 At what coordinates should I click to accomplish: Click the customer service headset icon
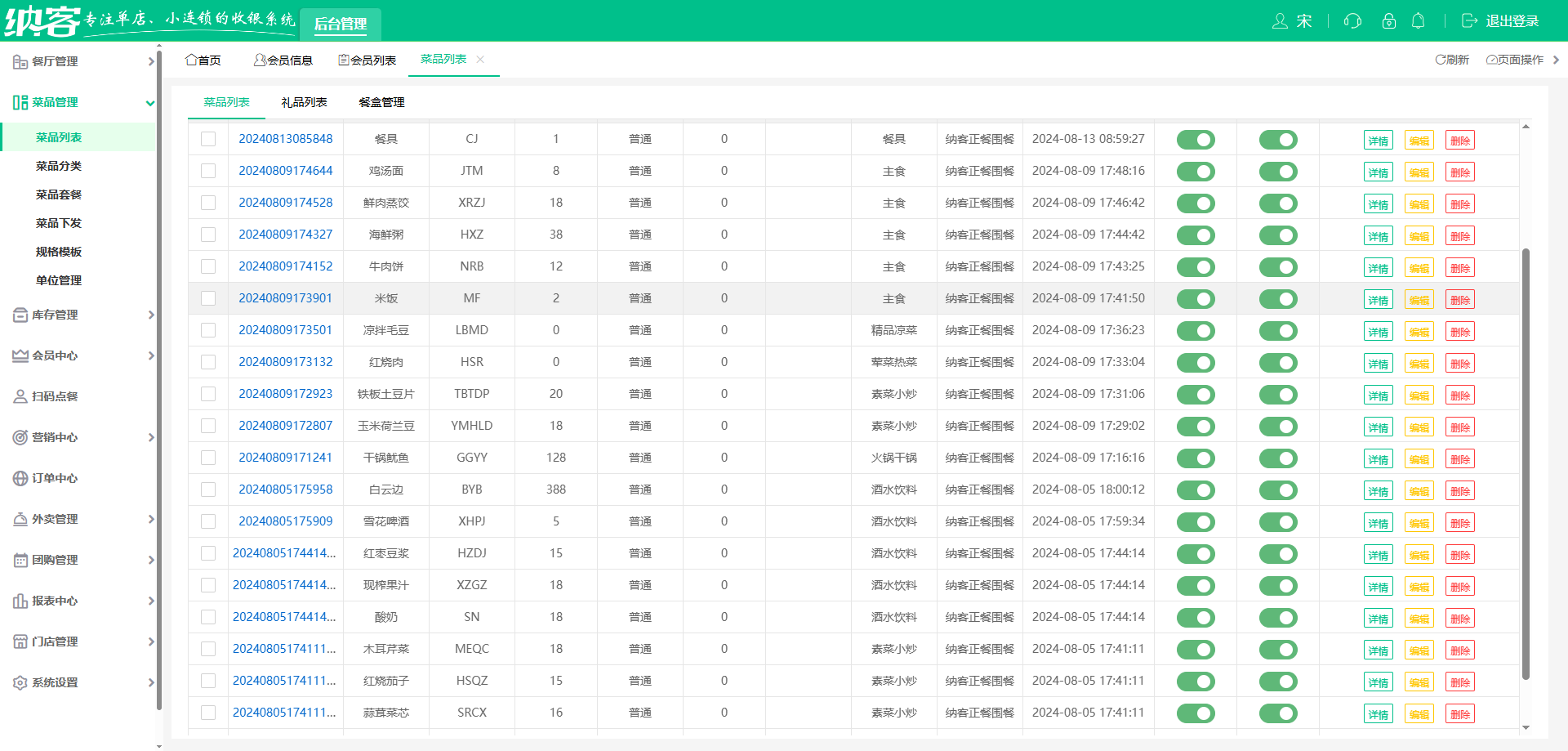[1352, 21]
